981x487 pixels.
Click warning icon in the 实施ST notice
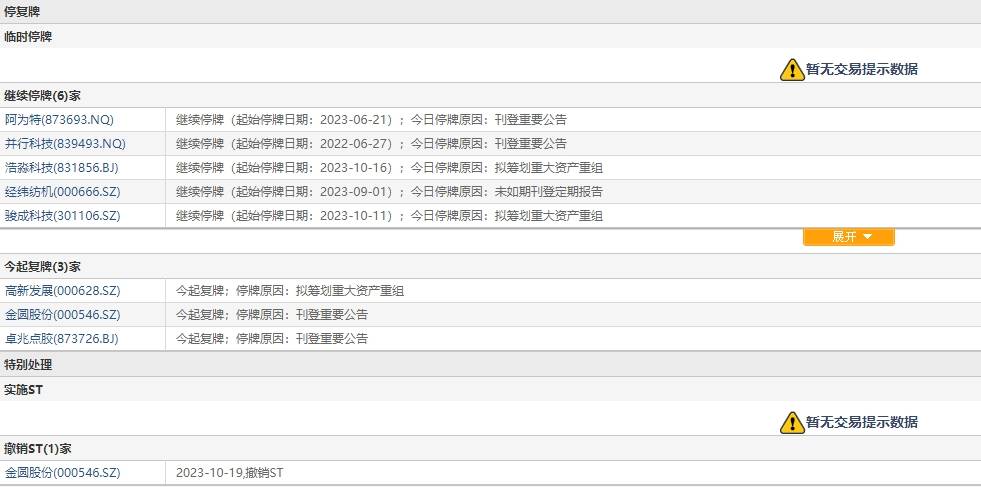coord(792,423)
